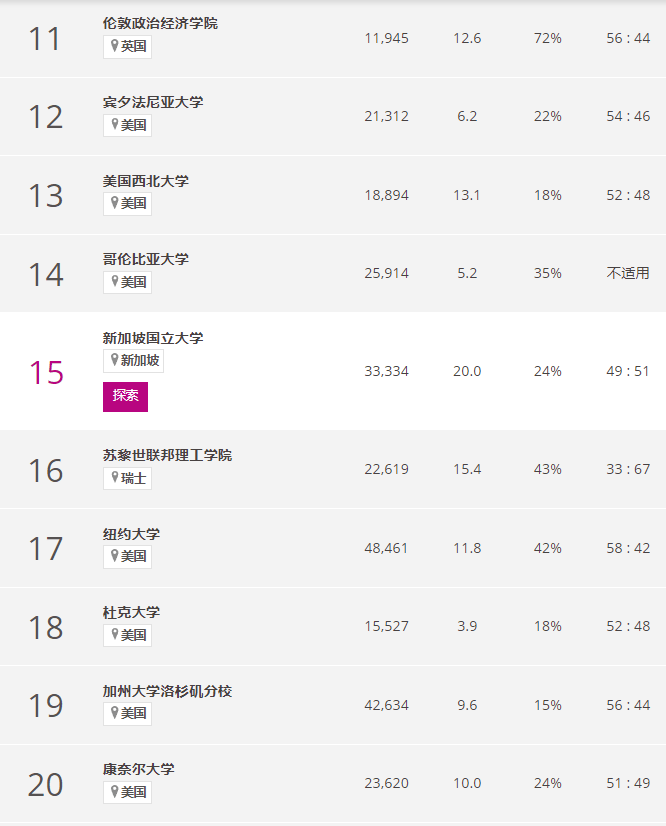Open 美国西北大学 university link
Screen dimensions: 666x826
[146, 181]
